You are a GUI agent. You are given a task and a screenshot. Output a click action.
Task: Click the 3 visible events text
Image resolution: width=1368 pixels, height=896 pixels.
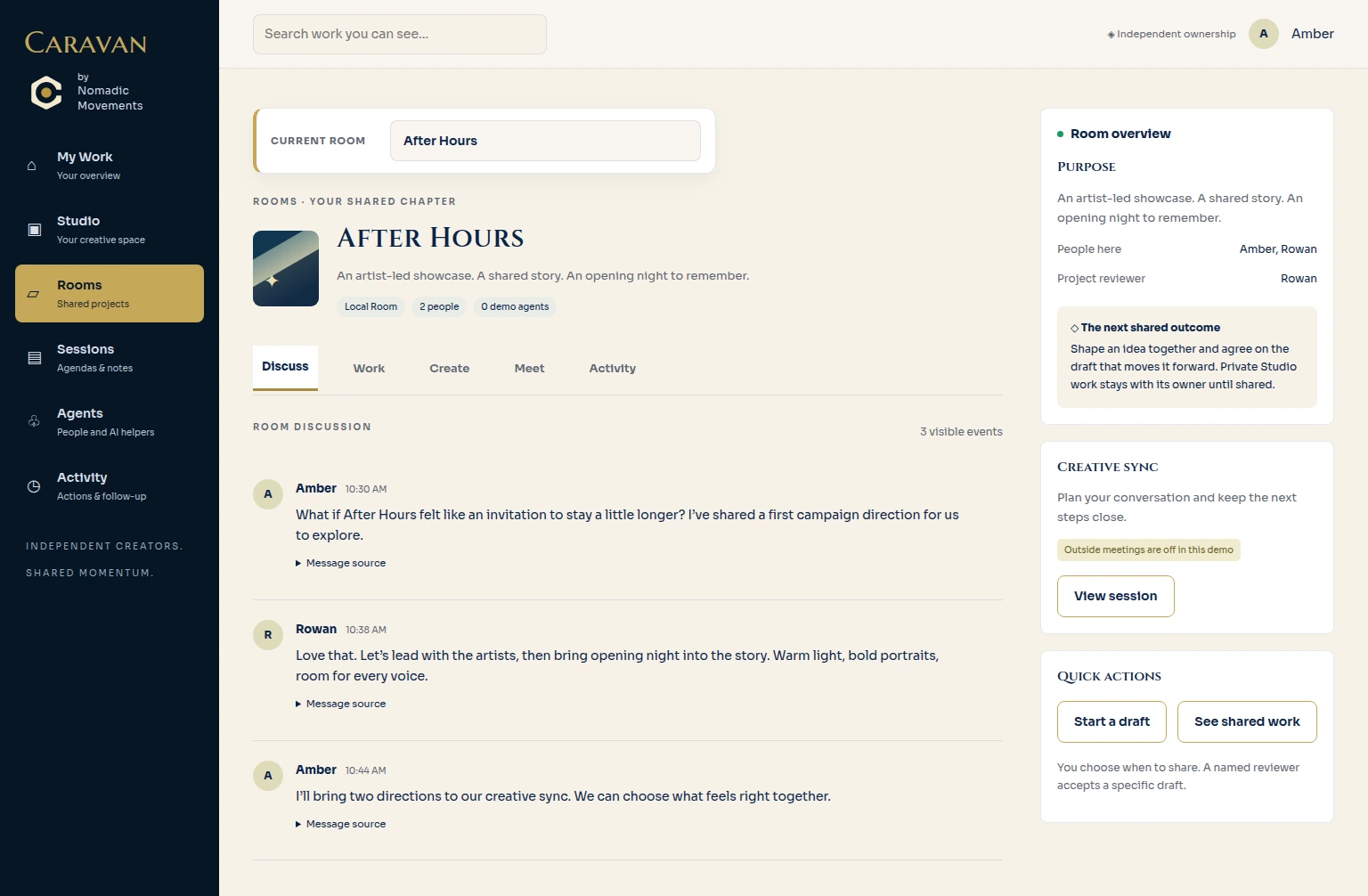961,432
